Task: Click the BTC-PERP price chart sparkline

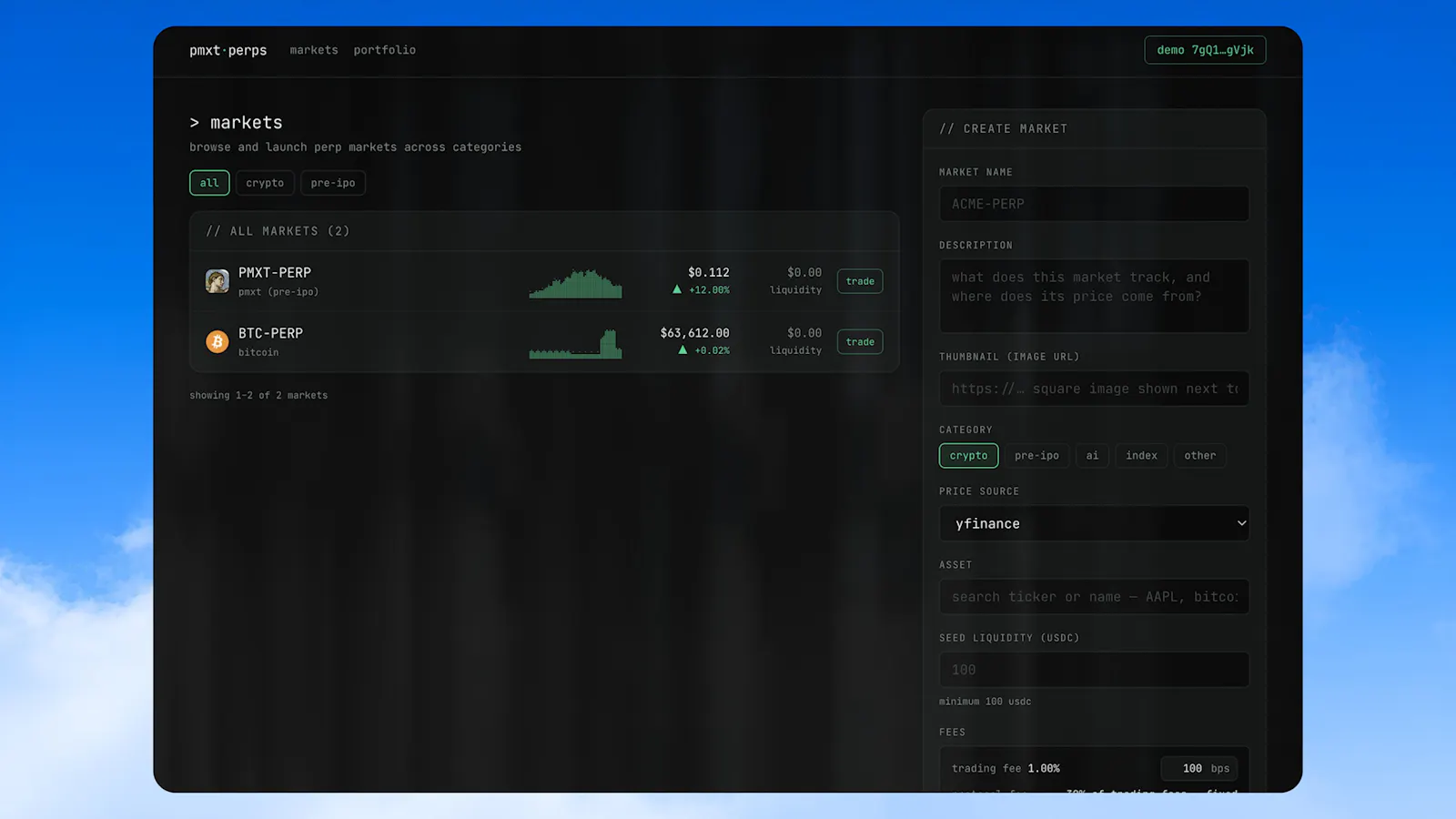Action: [575, 344]
